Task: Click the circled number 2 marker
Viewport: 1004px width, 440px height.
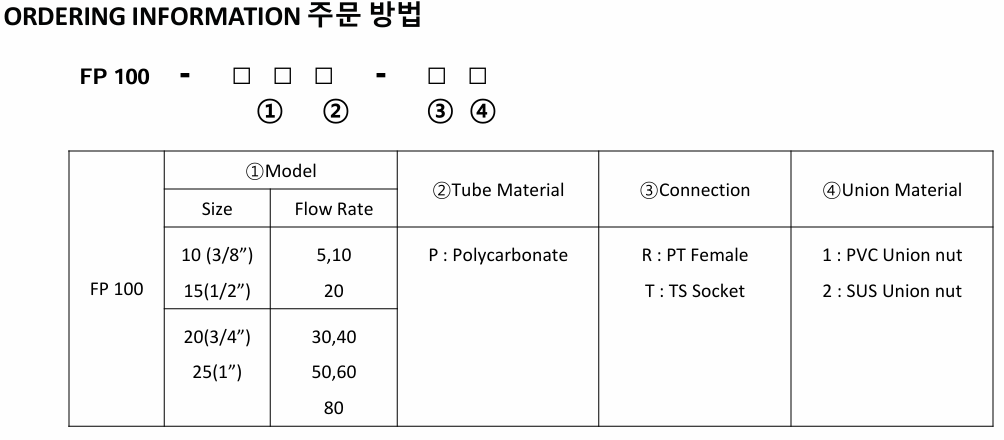Action: (x=336, y=111)
